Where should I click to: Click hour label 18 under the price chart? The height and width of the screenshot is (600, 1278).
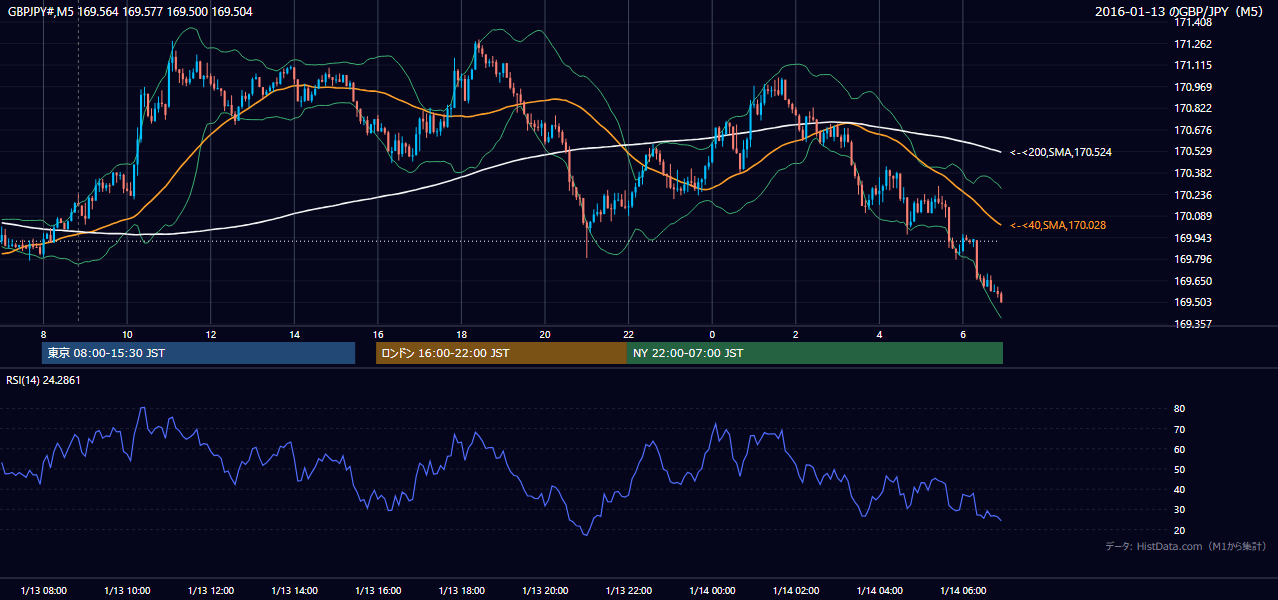click(x=461, y=334)
